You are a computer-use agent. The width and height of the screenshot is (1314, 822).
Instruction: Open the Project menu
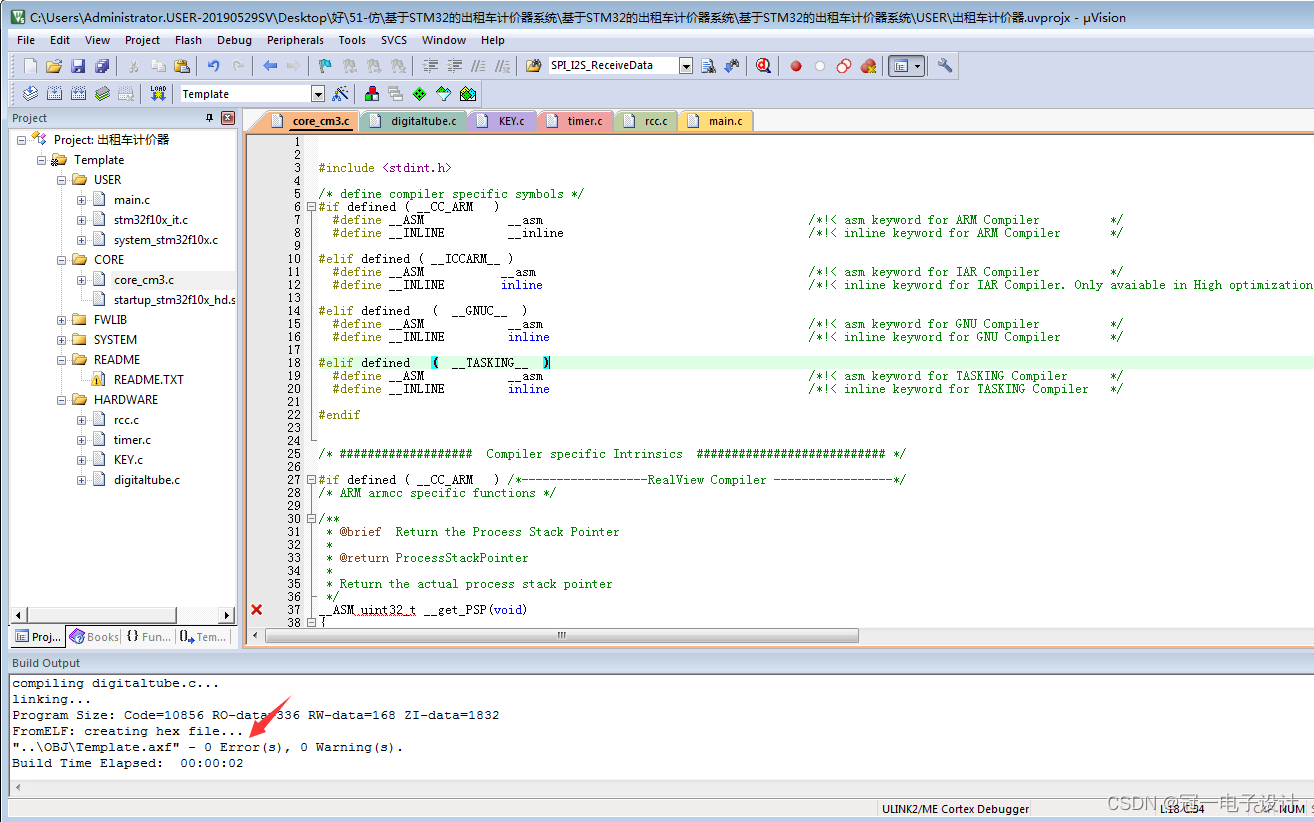click(x=142, y=40)
